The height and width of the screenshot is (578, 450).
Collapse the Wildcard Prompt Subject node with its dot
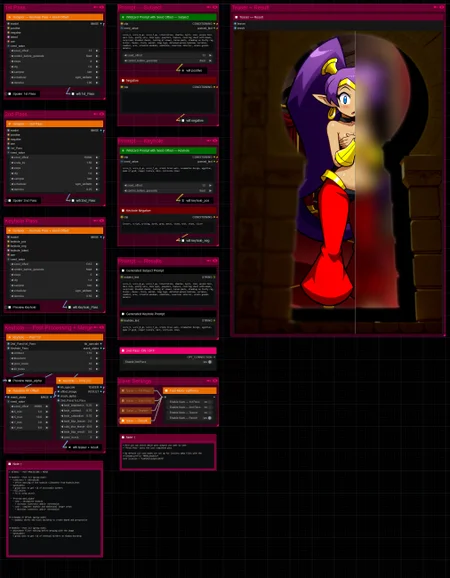tap(123, 17)
